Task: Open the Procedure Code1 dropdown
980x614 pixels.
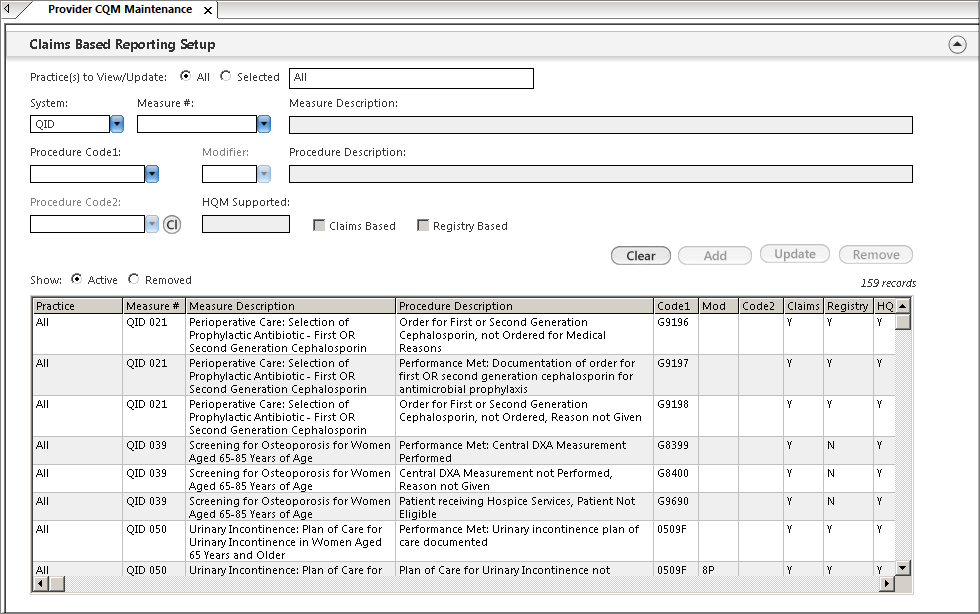Action: point(152,174)
